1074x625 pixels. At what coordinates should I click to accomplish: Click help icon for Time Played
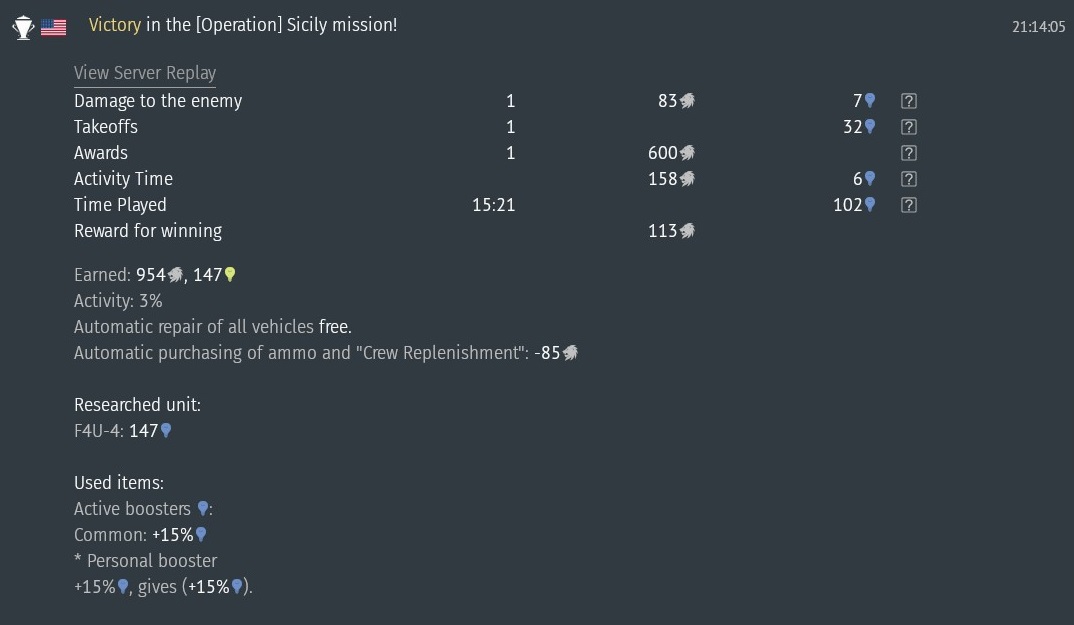pos(908,205)
